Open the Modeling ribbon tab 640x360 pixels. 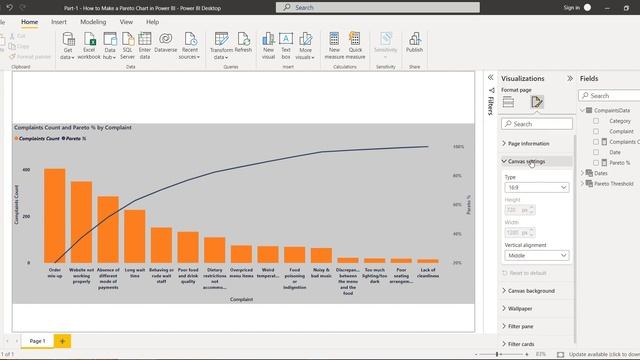(93, 22)
